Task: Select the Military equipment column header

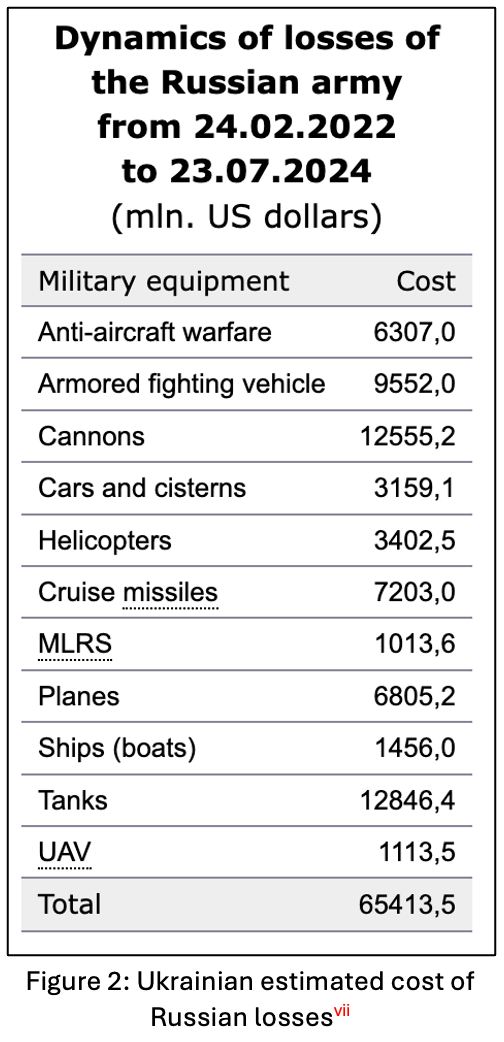Action: (x=164, y=281)
